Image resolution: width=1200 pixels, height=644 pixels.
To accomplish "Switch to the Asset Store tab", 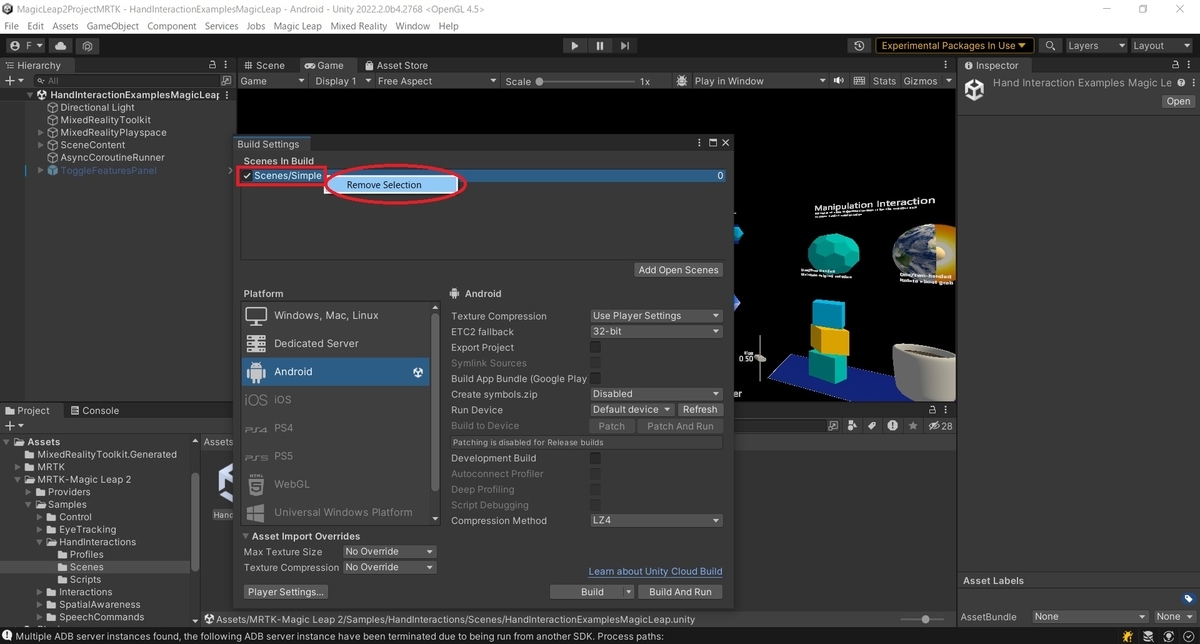I will point(396,65).
